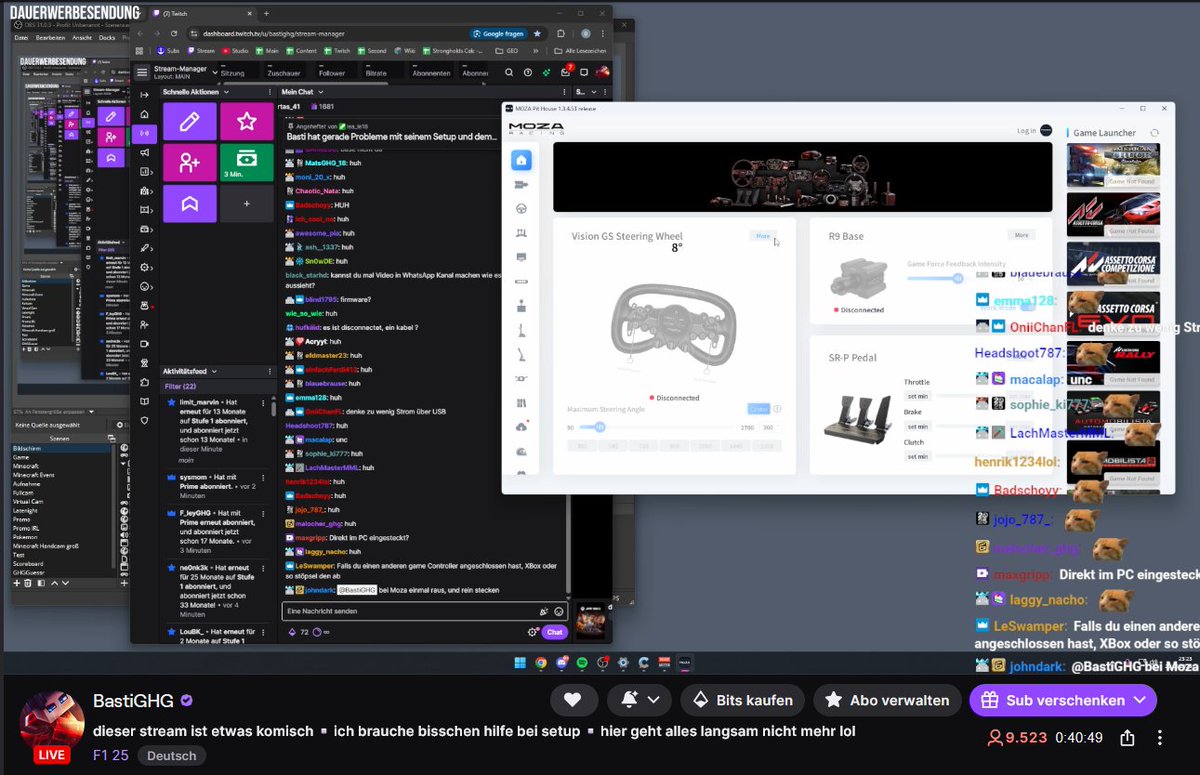Open stream options three-dot menu
This screenshot has width=1200, height=775.
click(1160, 738)
